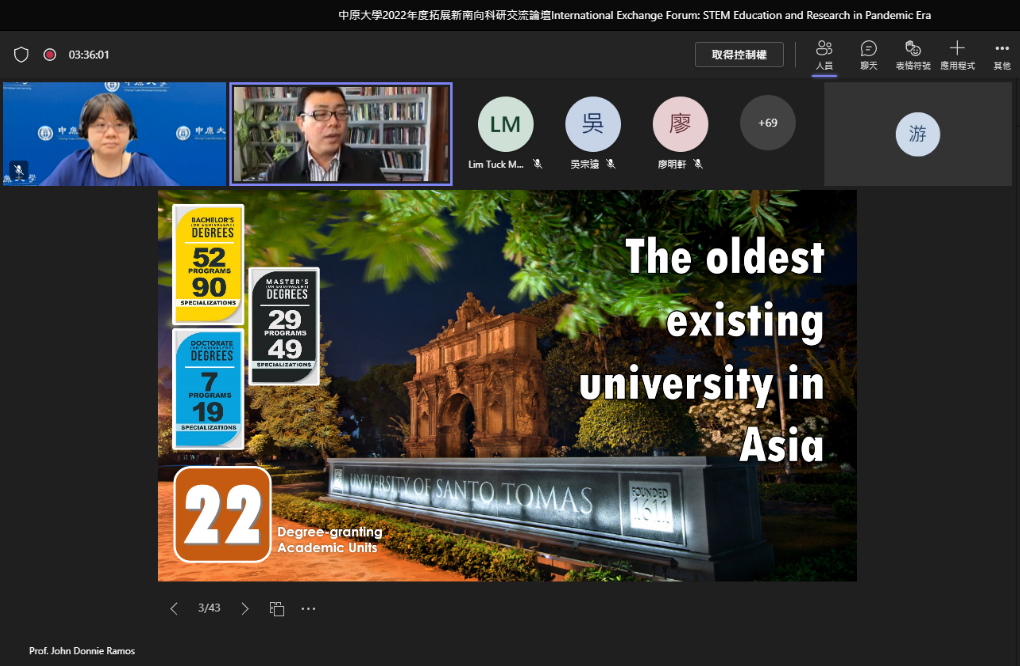Click the slide counter 3/43
This screenshot has width=1020, height=666.
click(209, 607)
